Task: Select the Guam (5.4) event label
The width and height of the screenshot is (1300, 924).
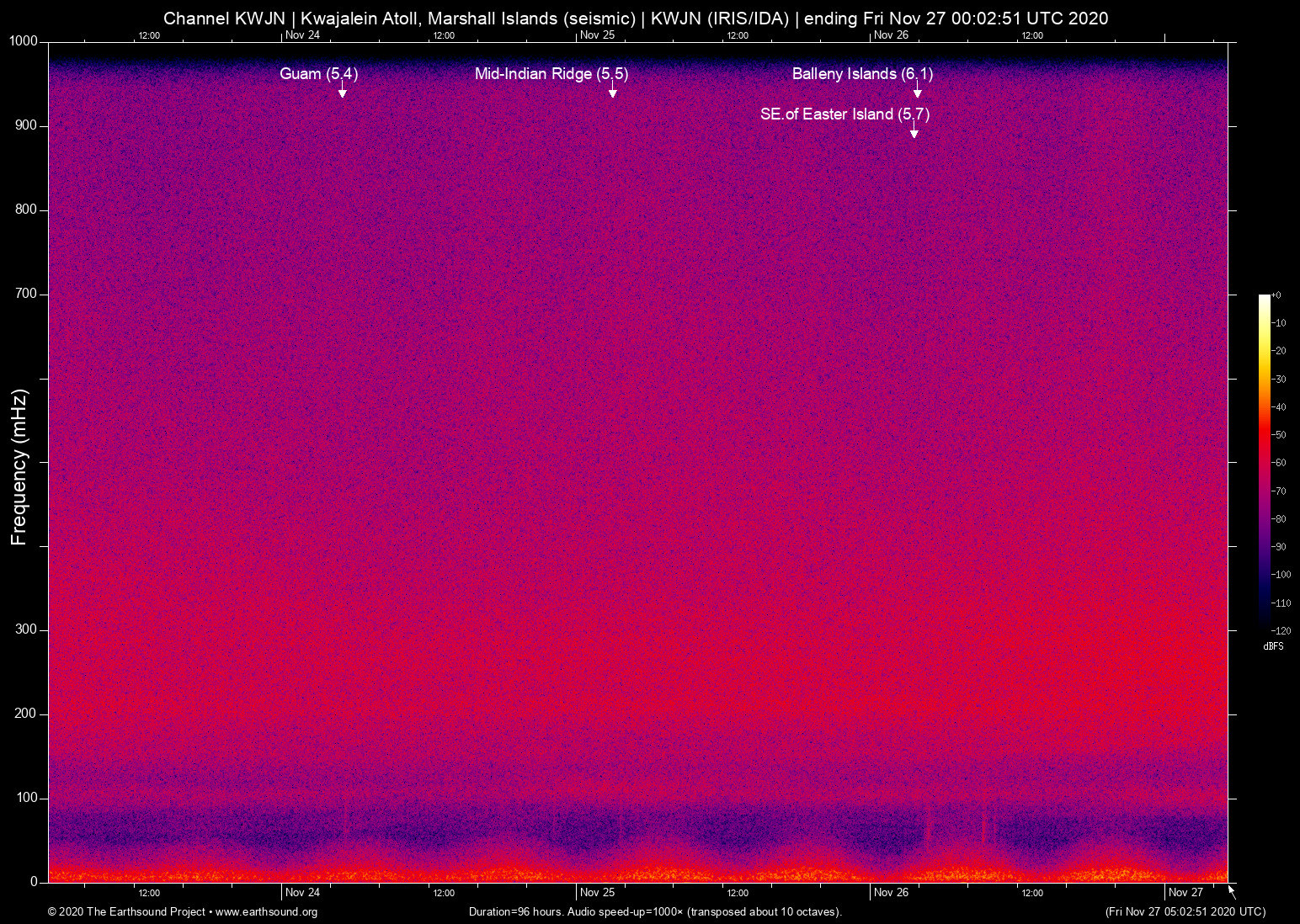Action: (318, 74)
